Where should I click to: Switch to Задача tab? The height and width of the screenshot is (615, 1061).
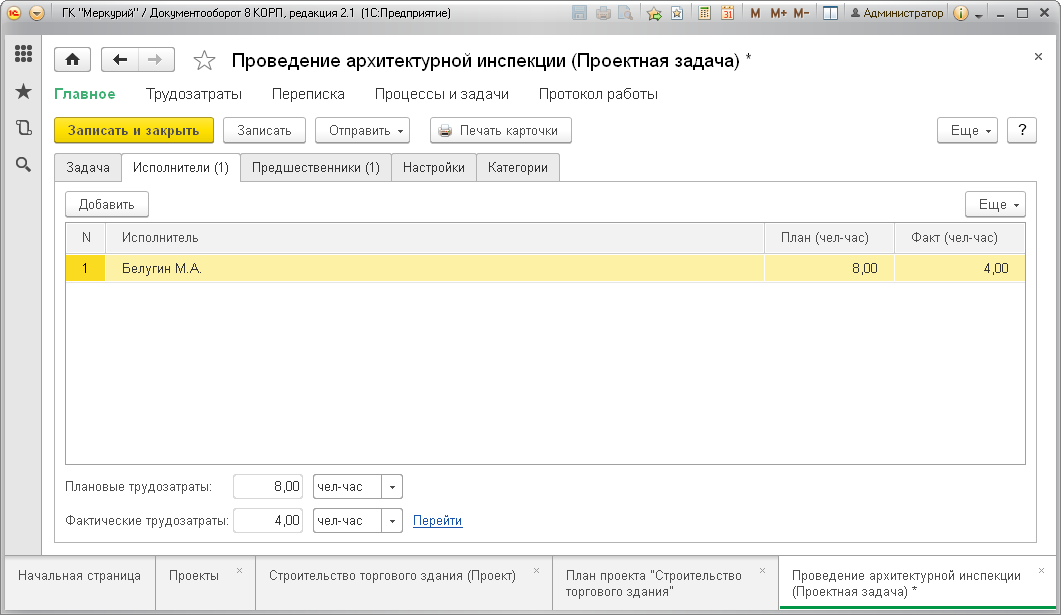(x=88, y=168)
